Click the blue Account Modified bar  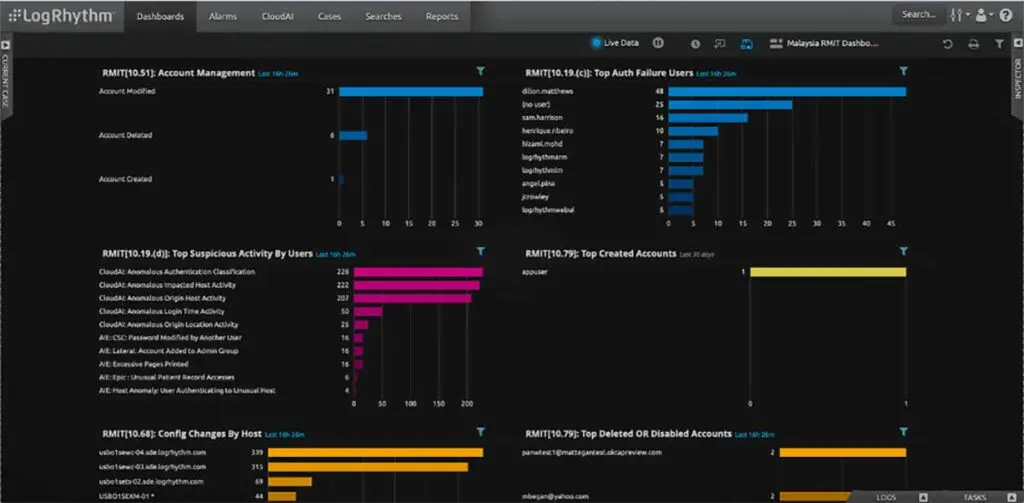tap(410, 92)
